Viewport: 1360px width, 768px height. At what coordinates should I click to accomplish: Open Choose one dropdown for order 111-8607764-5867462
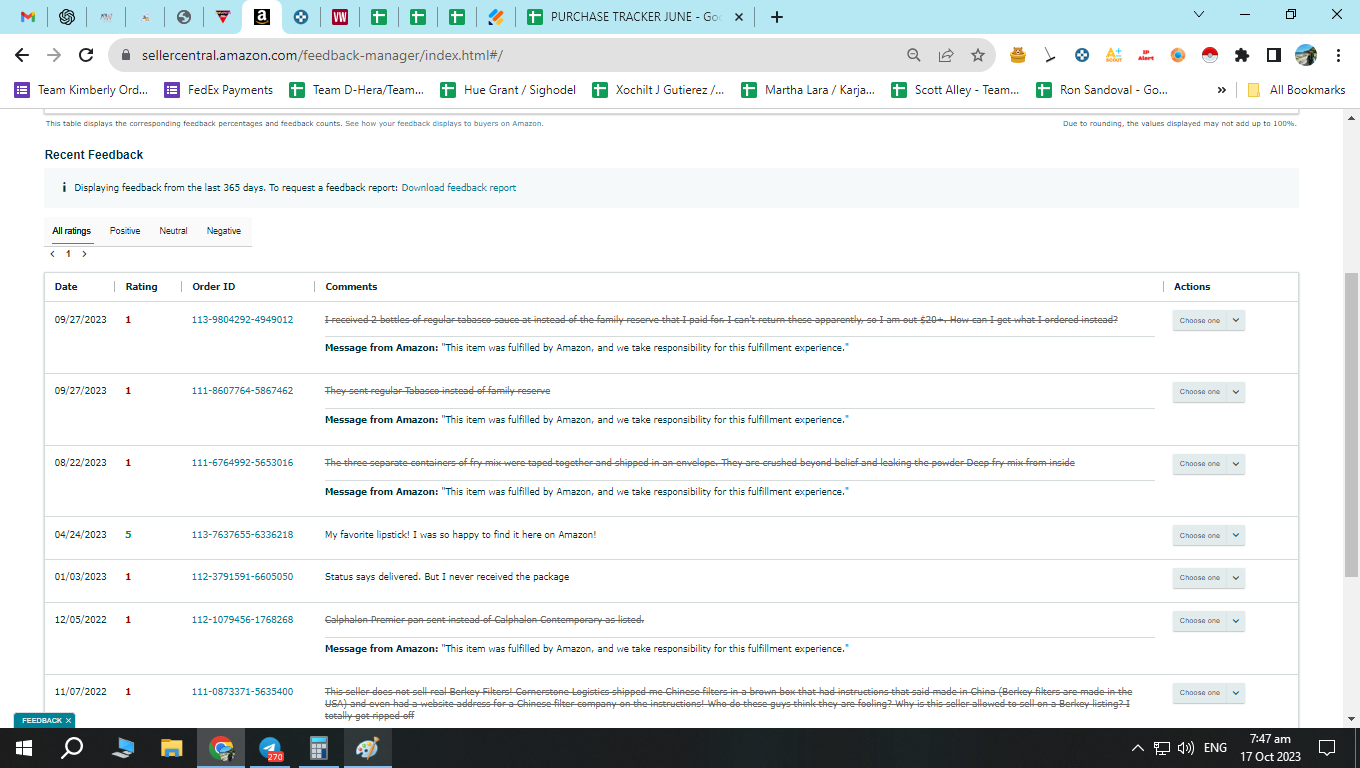click(1208, 392)
